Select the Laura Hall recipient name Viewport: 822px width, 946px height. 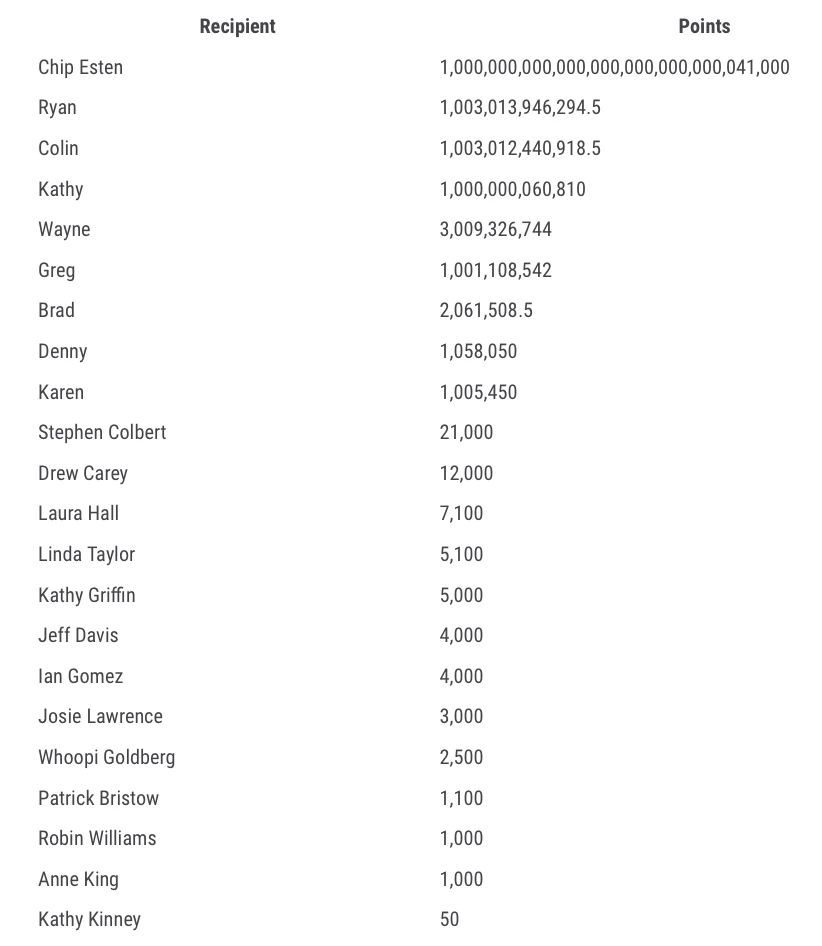[79, 514]
